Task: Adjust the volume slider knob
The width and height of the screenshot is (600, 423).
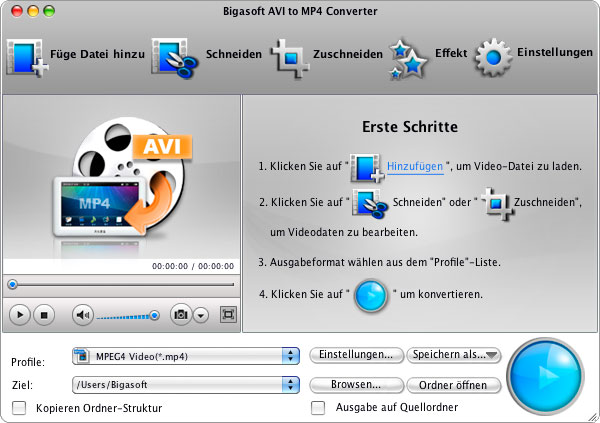Action: pyautogui.click(x=155, y=315)
